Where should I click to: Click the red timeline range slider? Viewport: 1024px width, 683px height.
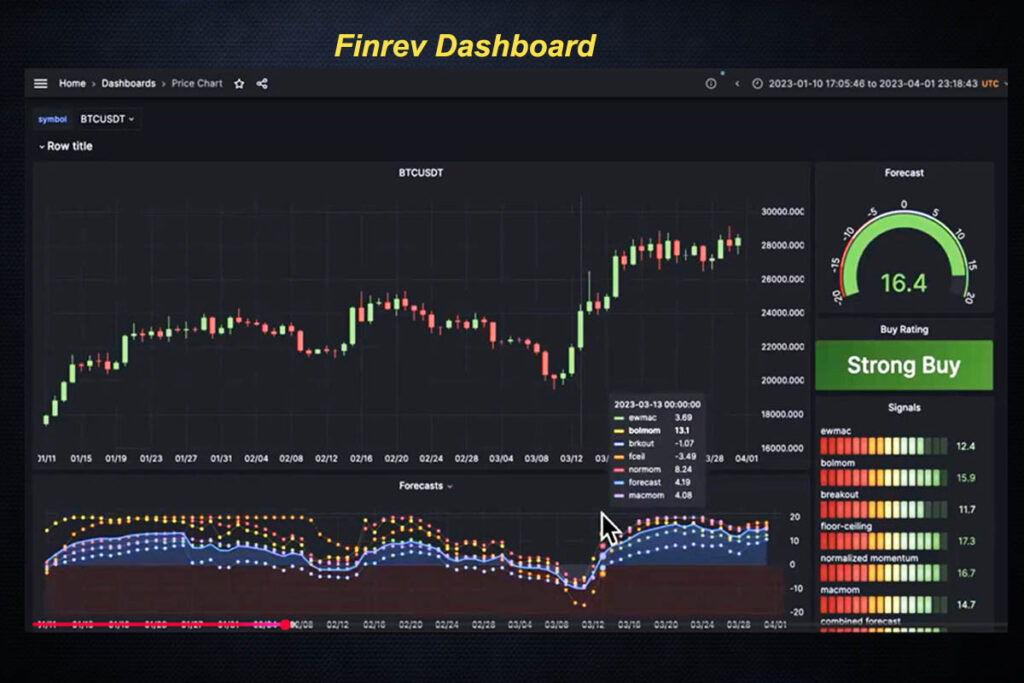[160, 622]
